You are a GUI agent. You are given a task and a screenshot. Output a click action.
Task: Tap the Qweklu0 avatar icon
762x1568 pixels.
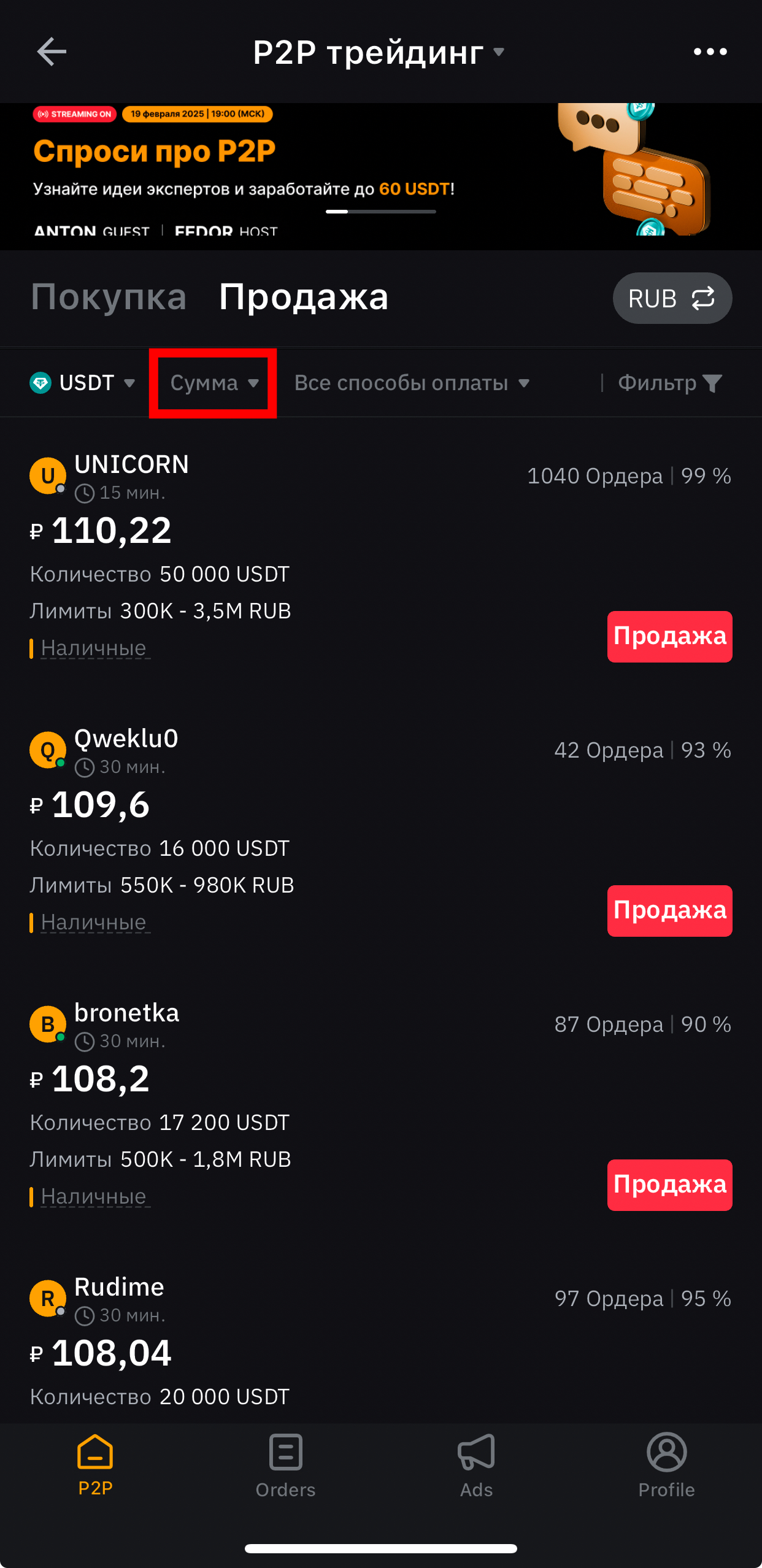pyautogui.click(x=48, y=750)
